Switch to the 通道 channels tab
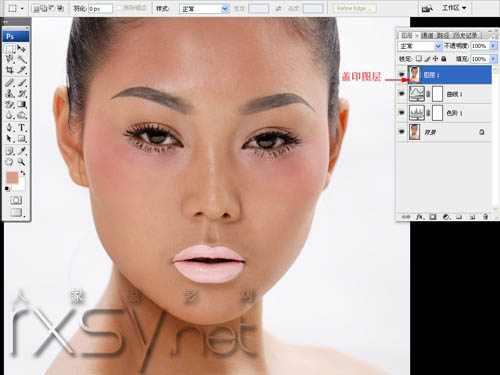 427,35
